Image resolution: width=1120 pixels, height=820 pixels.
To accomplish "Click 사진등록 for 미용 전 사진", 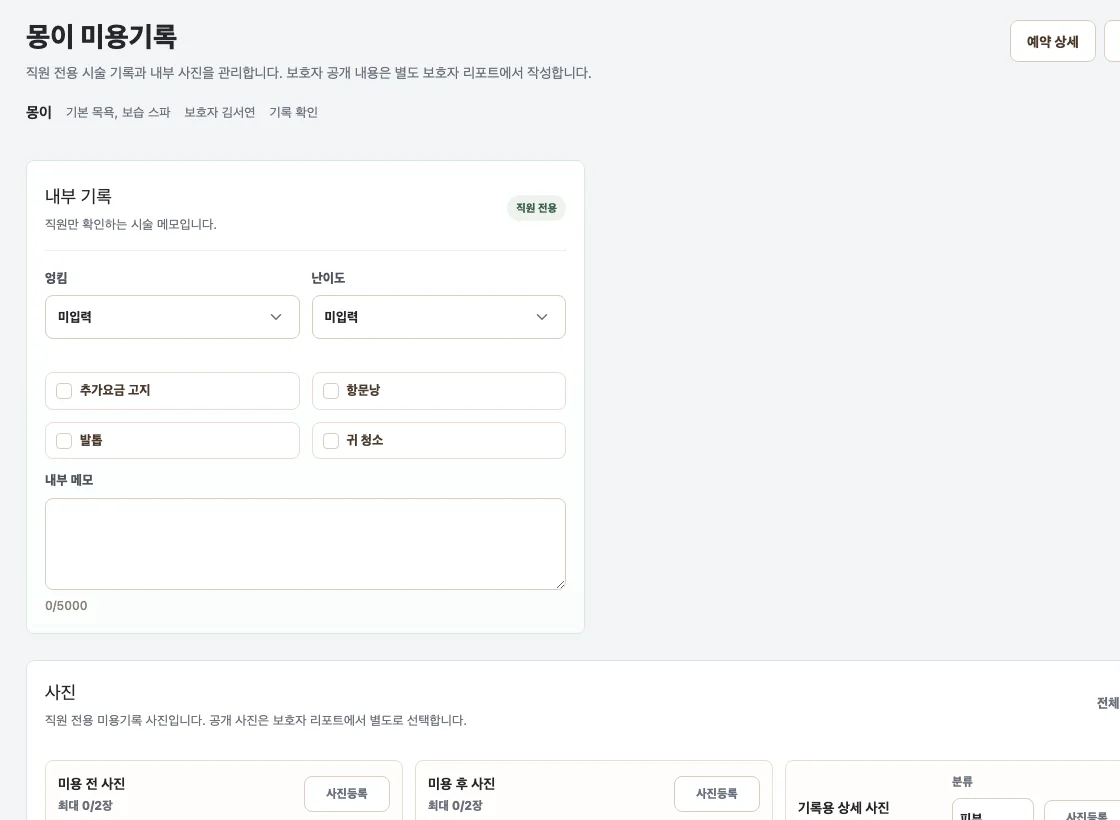I will click(x=347, y=794).
